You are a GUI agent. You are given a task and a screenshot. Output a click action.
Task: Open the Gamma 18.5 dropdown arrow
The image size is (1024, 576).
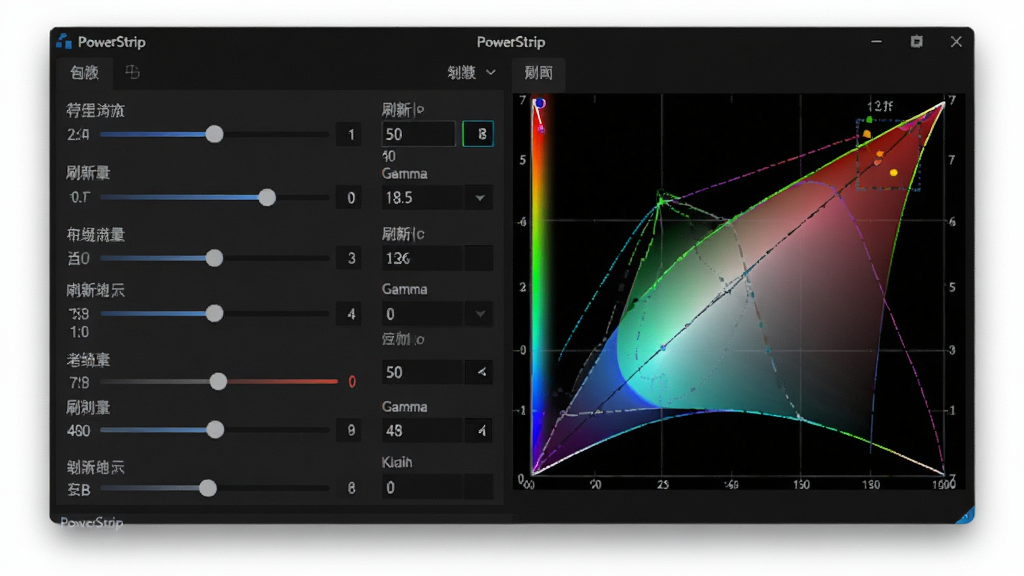pyautogui.click(x=480, y=198)
